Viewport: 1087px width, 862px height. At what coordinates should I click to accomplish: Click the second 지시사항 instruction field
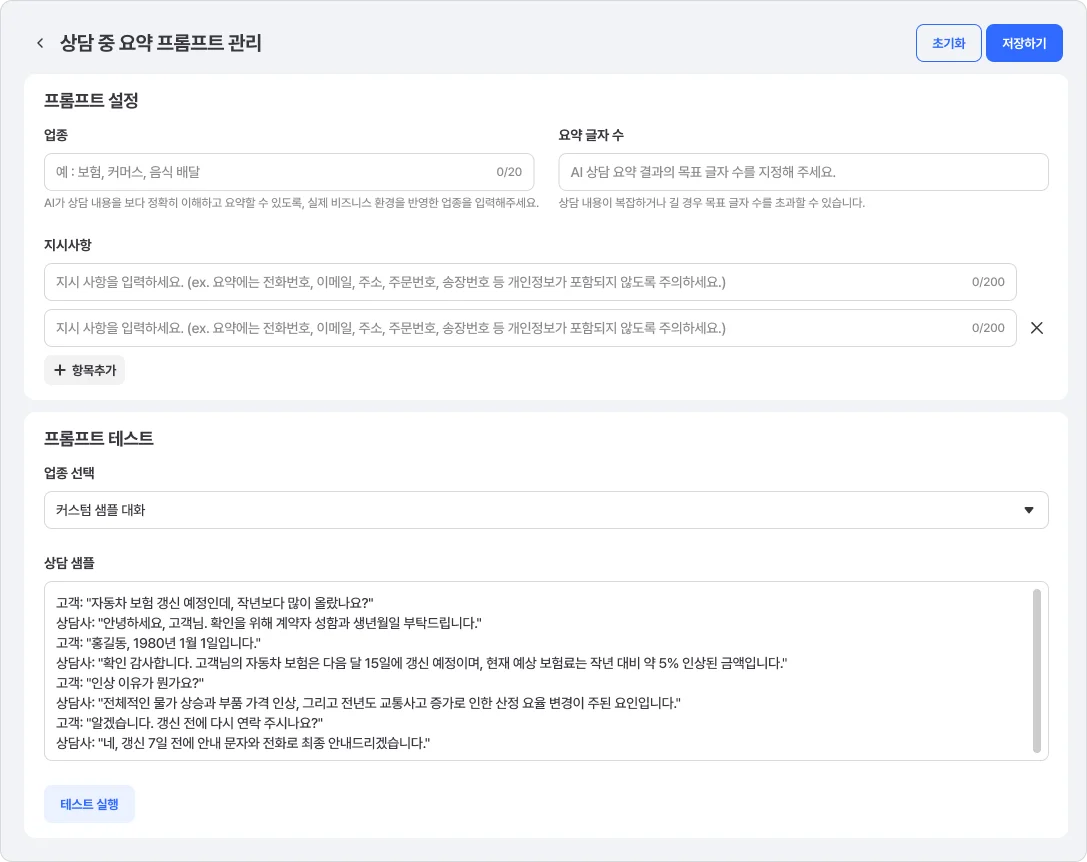click(x=530, y=327)
